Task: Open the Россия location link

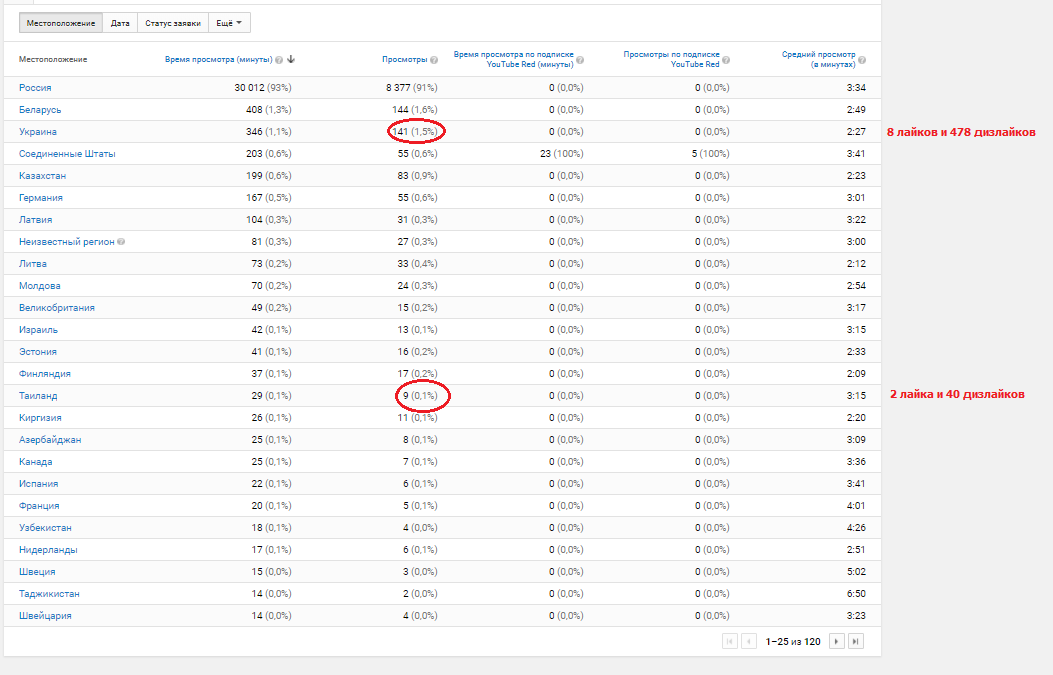Action: [35, 88]
